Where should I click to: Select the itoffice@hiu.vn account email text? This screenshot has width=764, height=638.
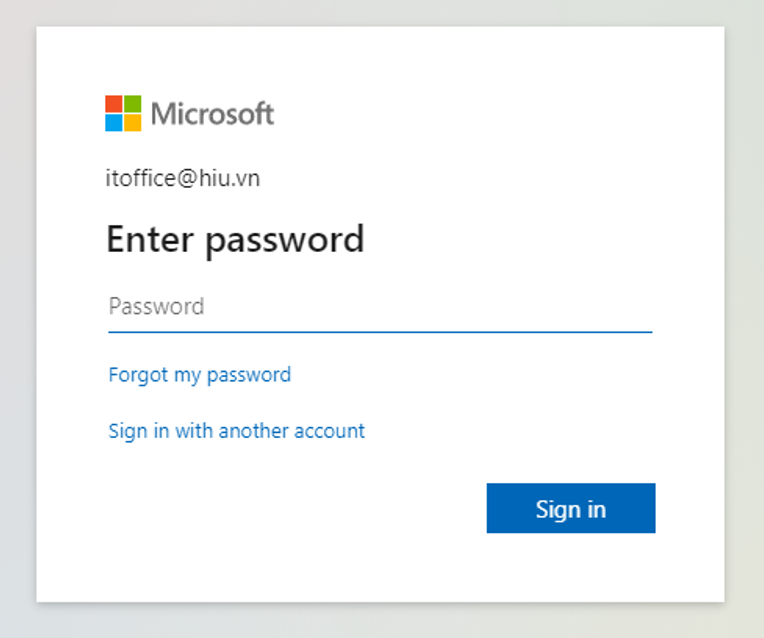click(x=183, y=178)
